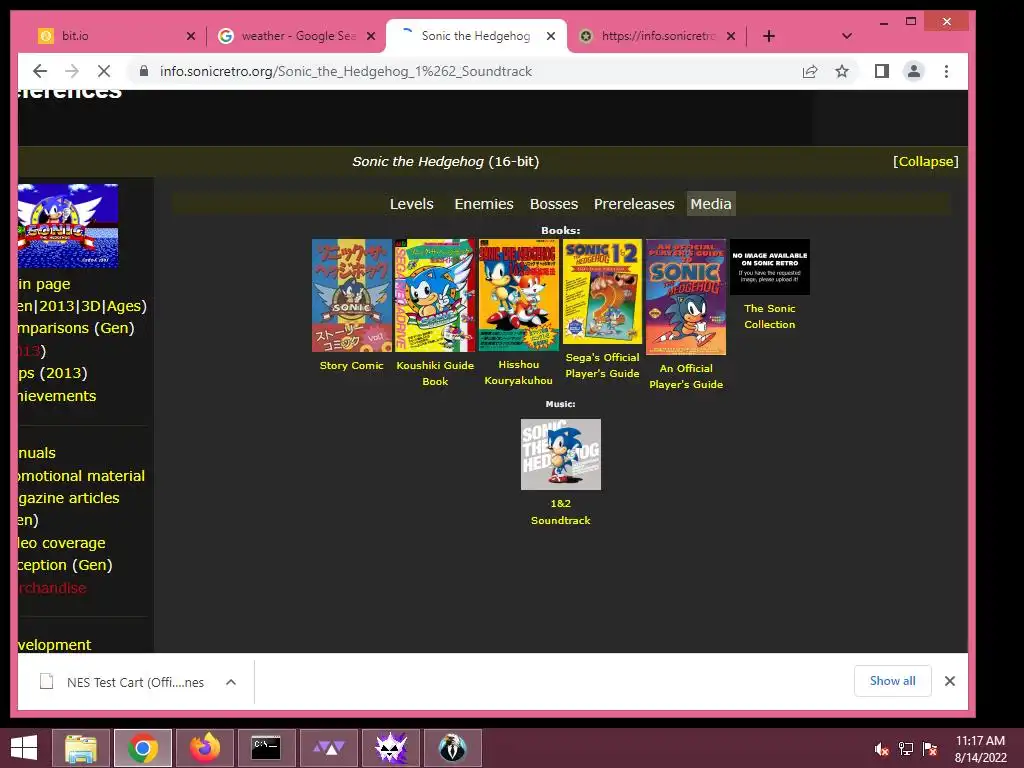Screen dimensions: 1024x768
Task: Open the 2013 link in sidebar
Action: point(57,306)
